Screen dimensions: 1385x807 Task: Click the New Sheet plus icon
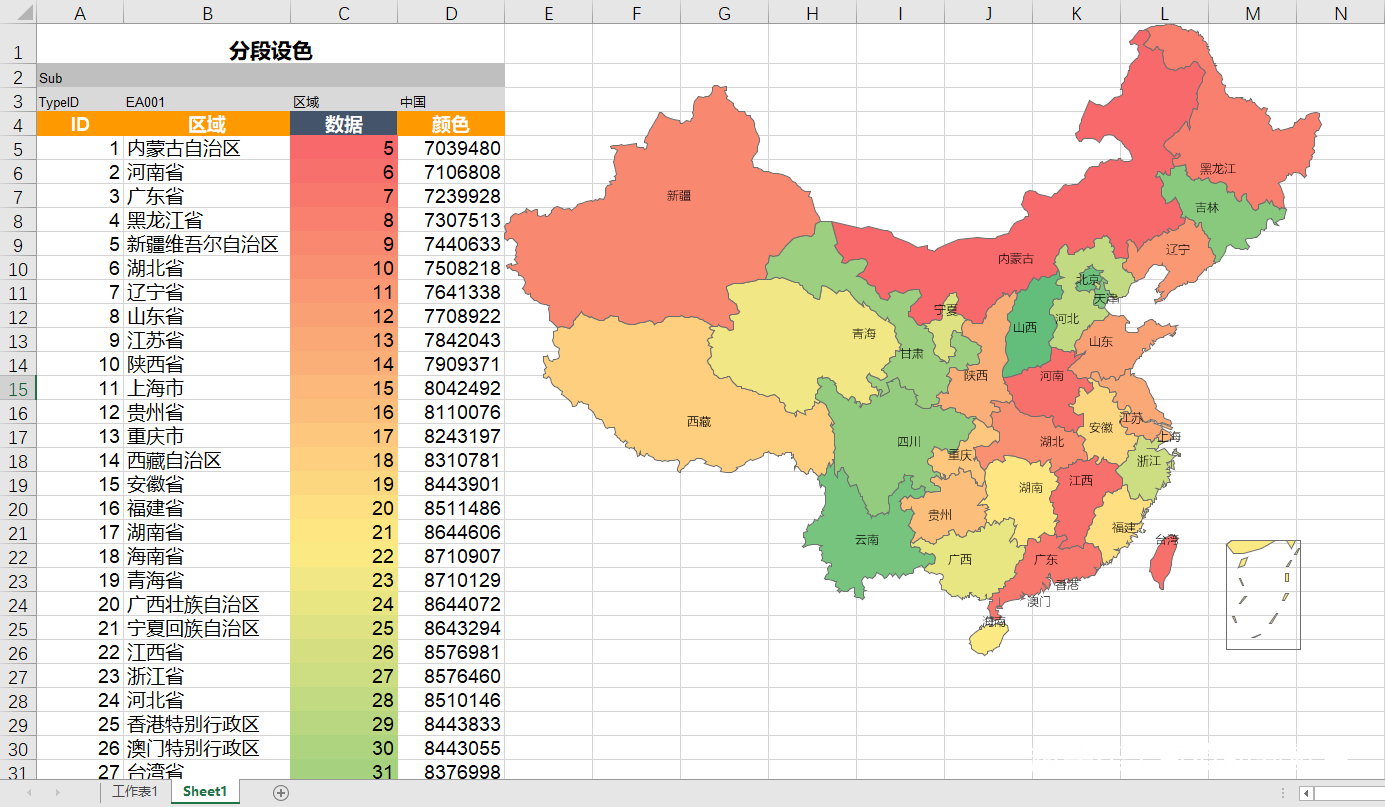click(x=281, y=791)
